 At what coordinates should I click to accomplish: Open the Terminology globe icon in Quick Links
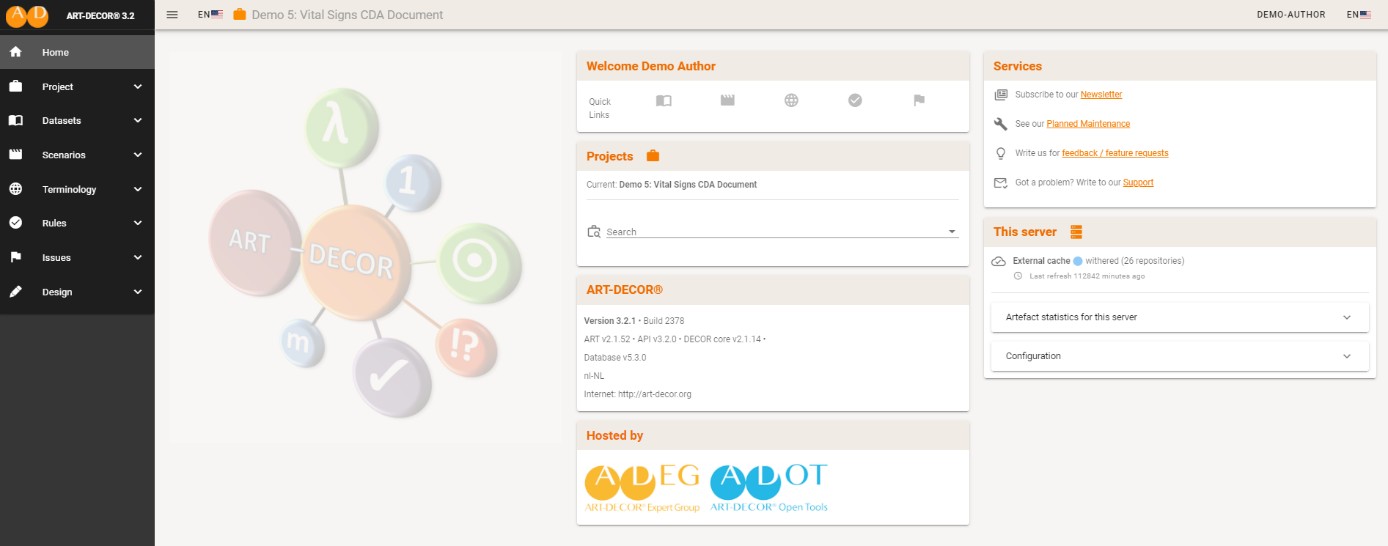coord(791,101)
